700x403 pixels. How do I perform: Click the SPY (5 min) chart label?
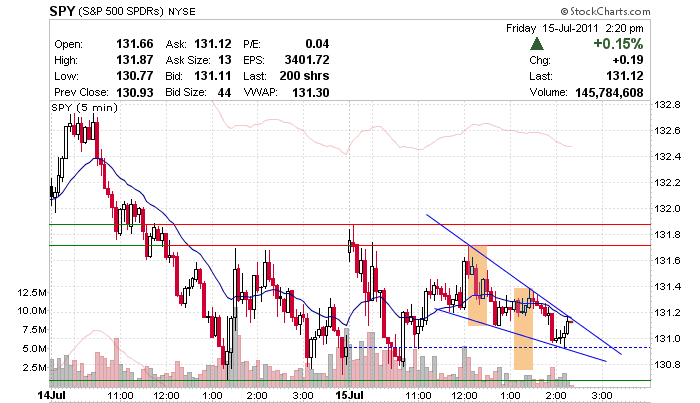tap(84, 107)
